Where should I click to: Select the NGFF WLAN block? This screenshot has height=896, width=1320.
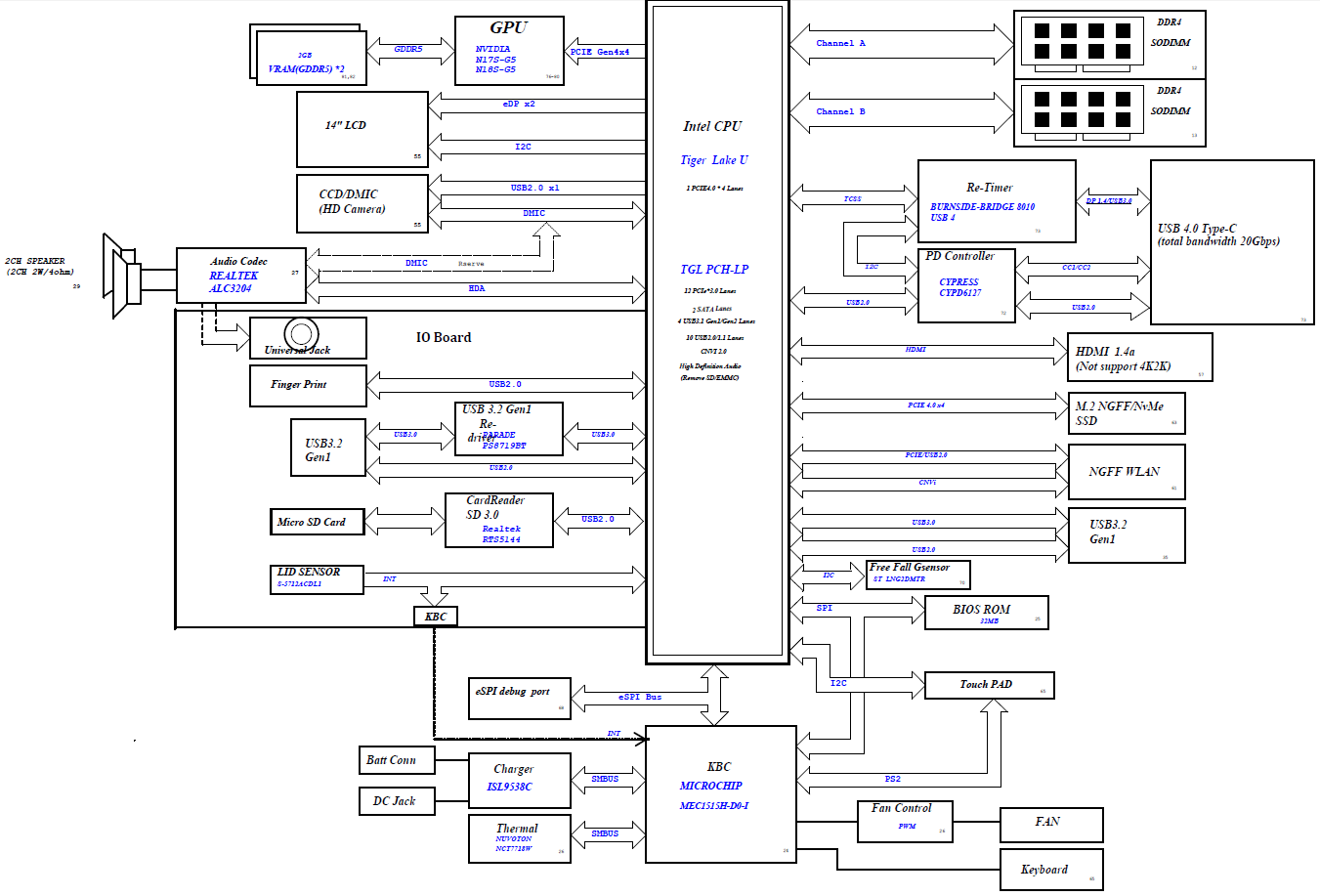click(x=1126, y=472)
